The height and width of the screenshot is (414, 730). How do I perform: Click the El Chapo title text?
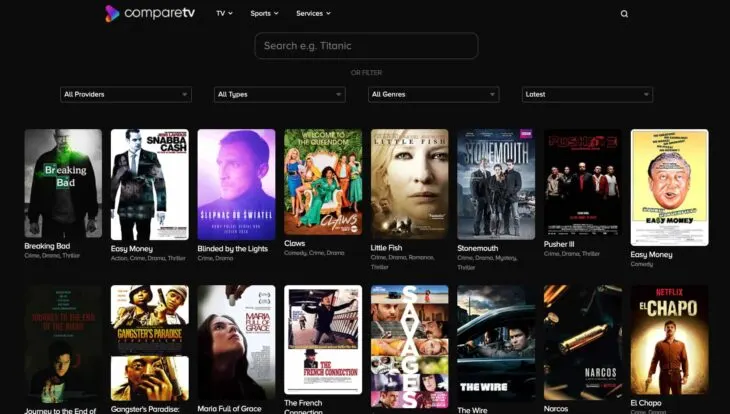click(646, 403)
